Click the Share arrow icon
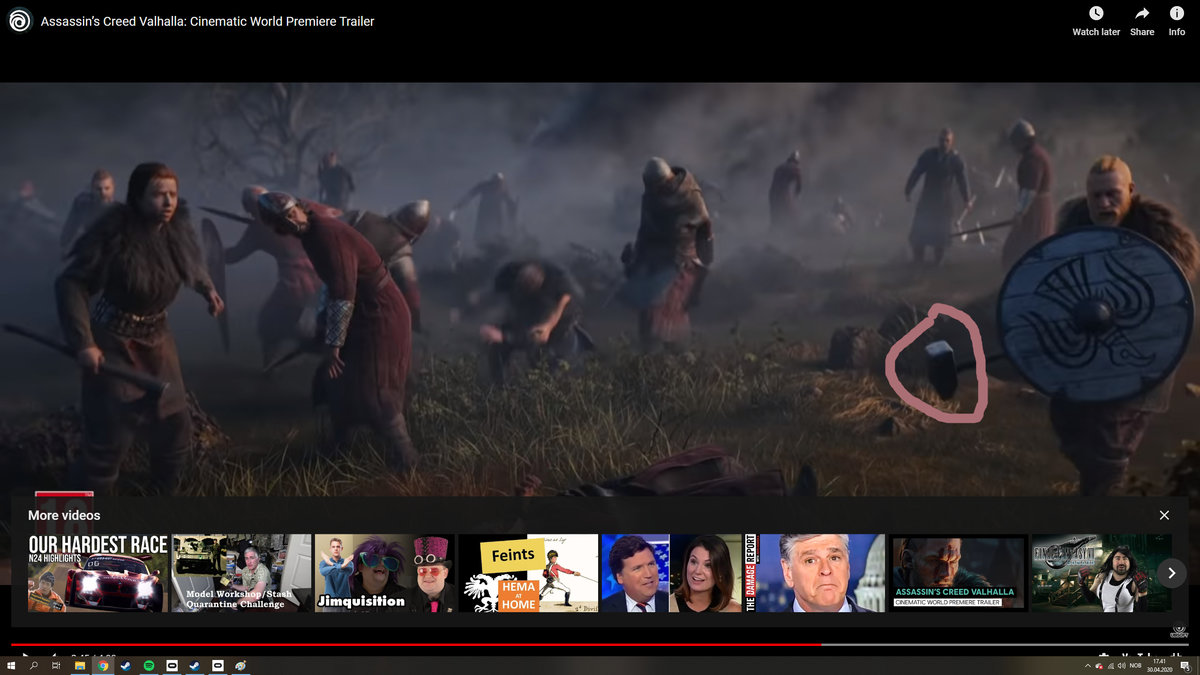Viewport: 1200px width, 675px height. tap(1142, 13)
